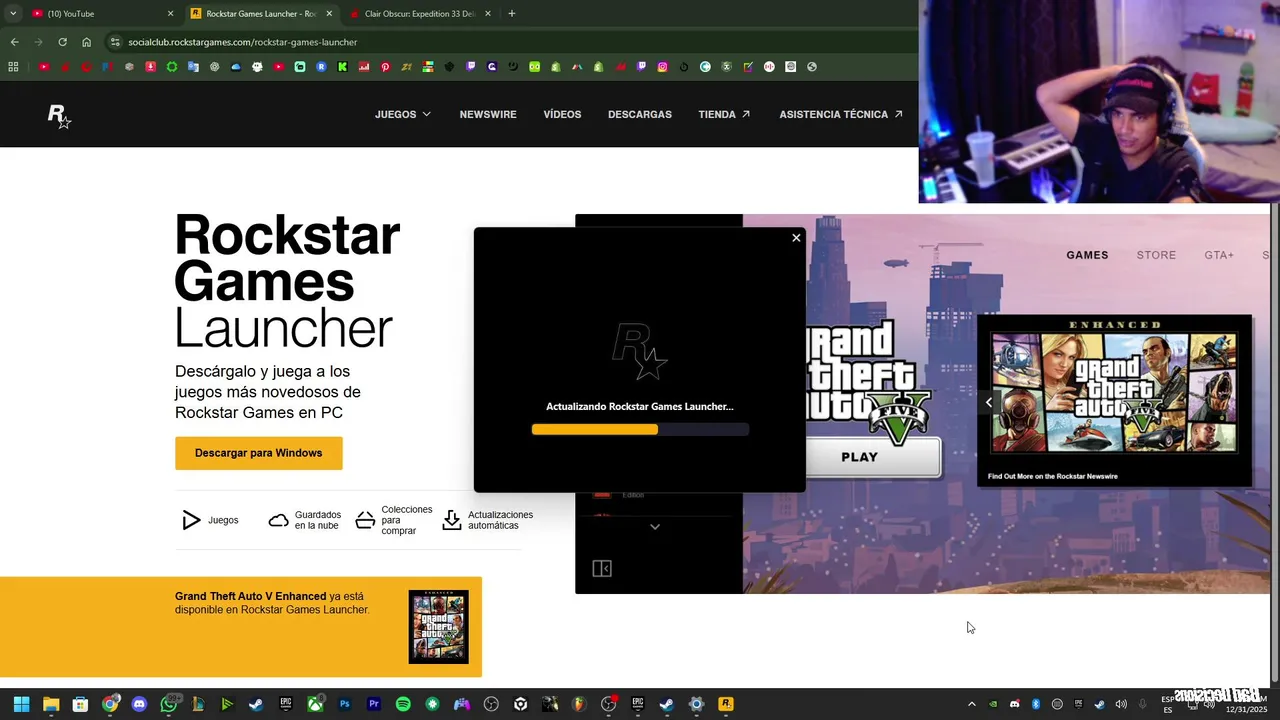Open GTA V Enhanced cover in yellow banner
The height and width of the screenshot is (720, 1280).
click(x=438, y=627)
